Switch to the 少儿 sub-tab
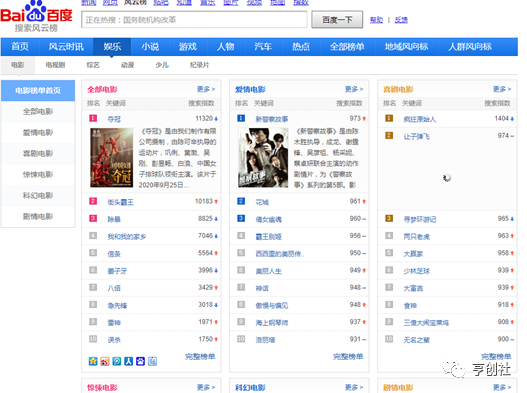The width and height of the screenshot is (527, 393). (162, 65)
